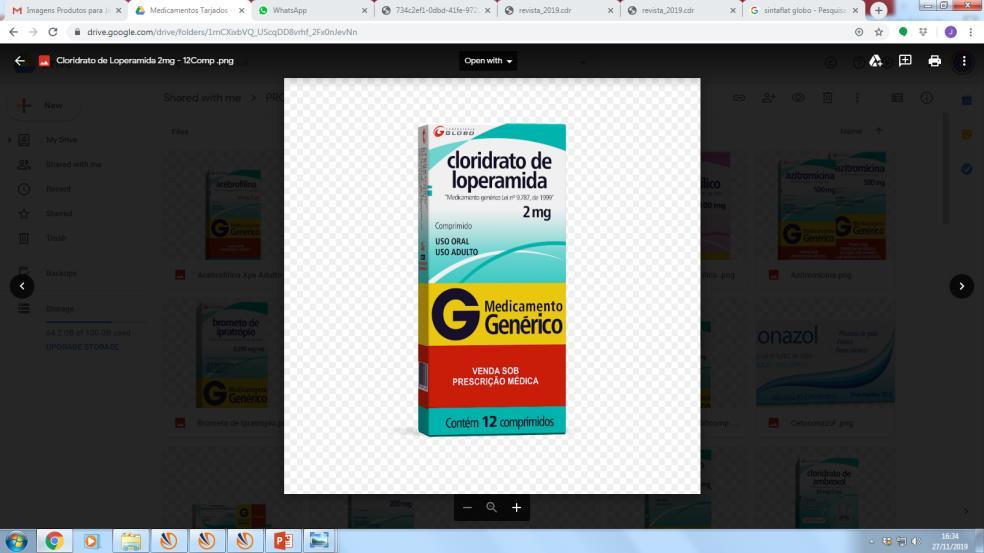The height and width of the screenshot is (553, 984).
Task: Open the Chrome profile avatar
Action: click(950, 32)
